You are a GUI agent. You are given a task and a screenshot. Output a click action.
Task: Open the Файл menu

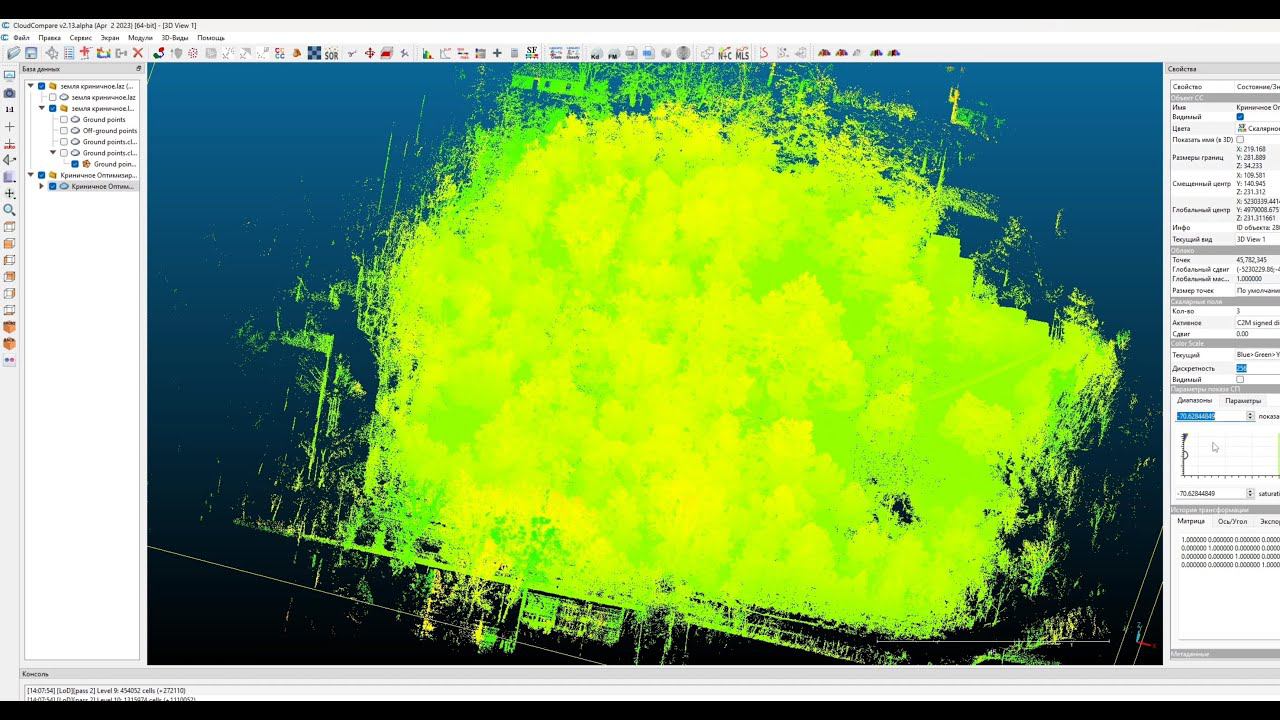21,38
